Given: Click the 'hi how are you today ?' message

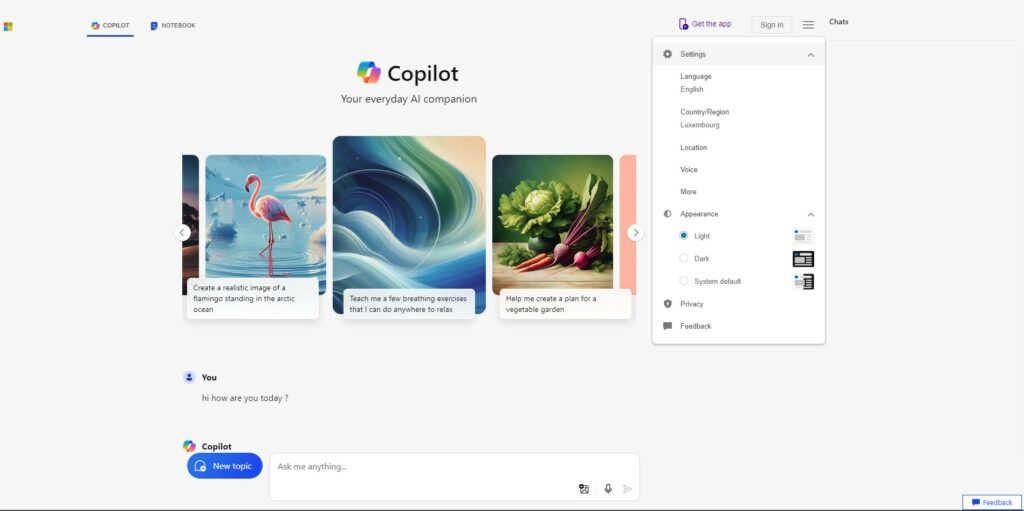Looking at the screenshot, I should pos(245,398).
